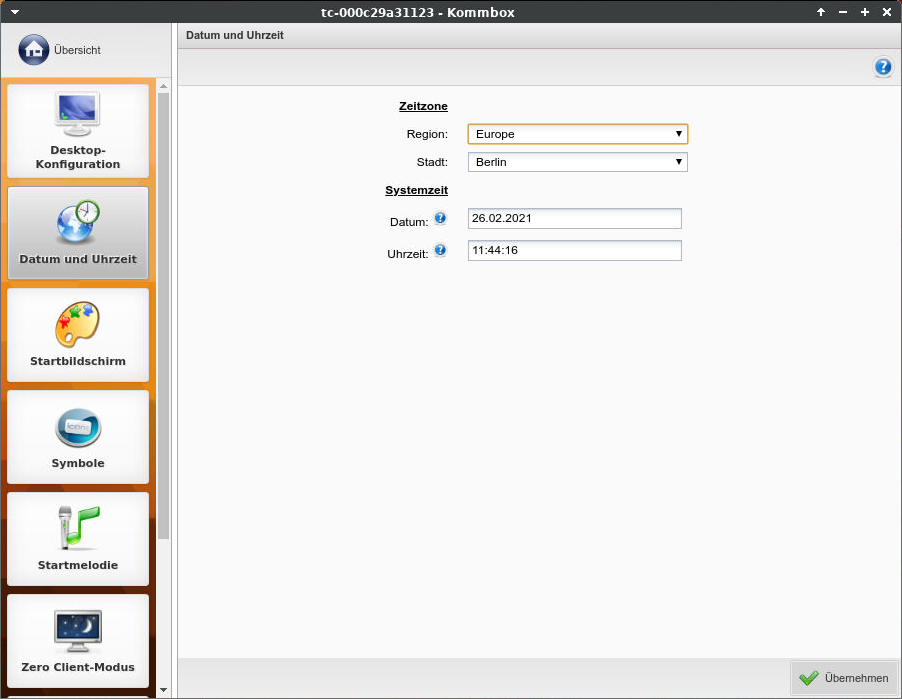This screenshot has height=699, width=902.
Task: Open Zero Client-Modus monitor icon
Action: [78, 630]
